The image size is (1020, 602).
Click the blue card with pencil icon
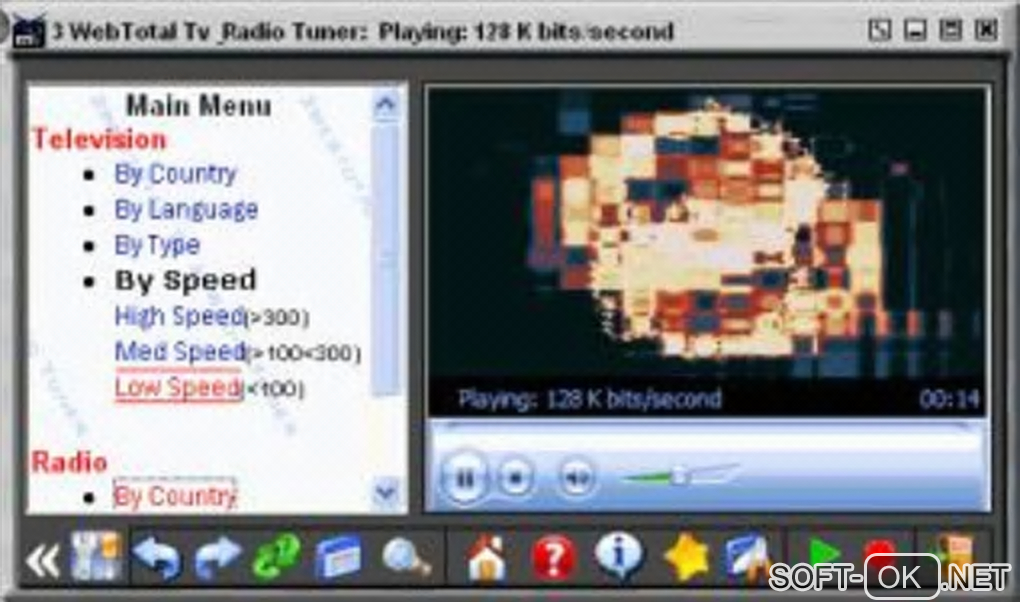pyautogui.click(x=747, y=556)
